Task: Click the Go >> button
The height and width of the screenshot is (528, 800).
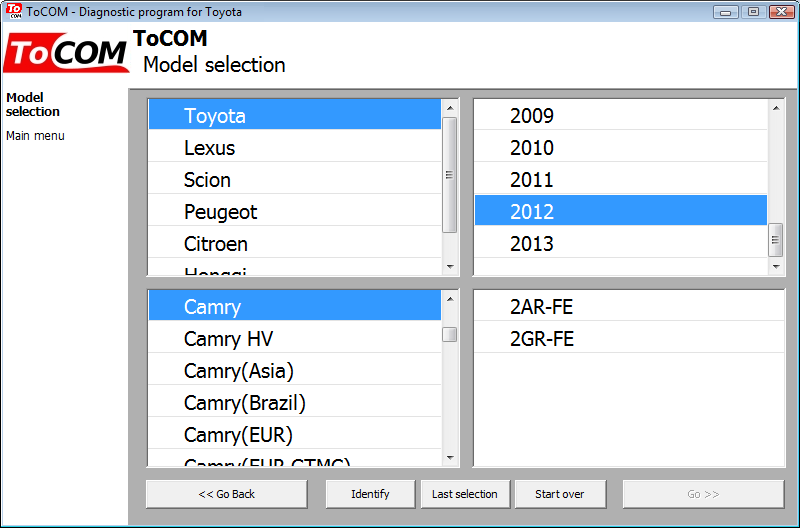Action: click(x=703, y=494)
